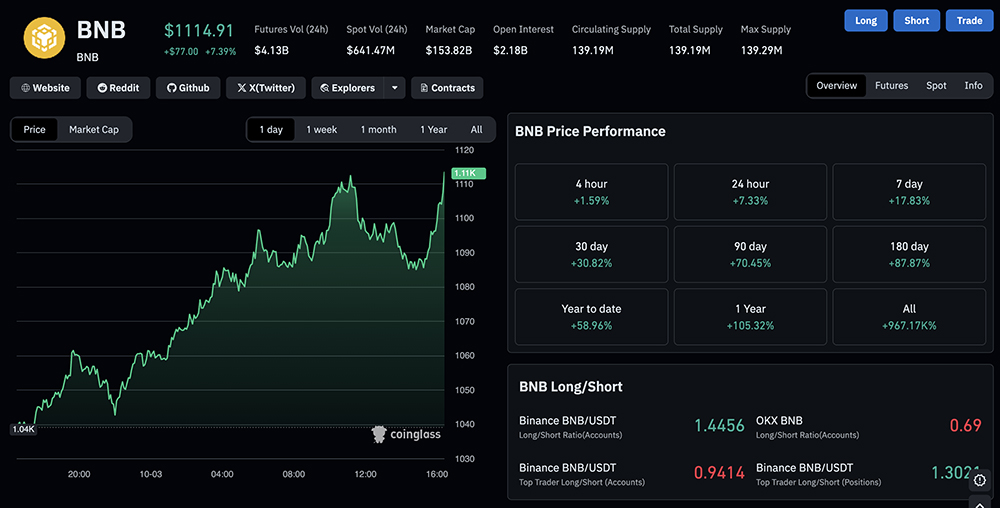This screenshot has width=1000, height=508.
Task: Click the alert badge icon at bottom right
Action: (x=980, y=479)
